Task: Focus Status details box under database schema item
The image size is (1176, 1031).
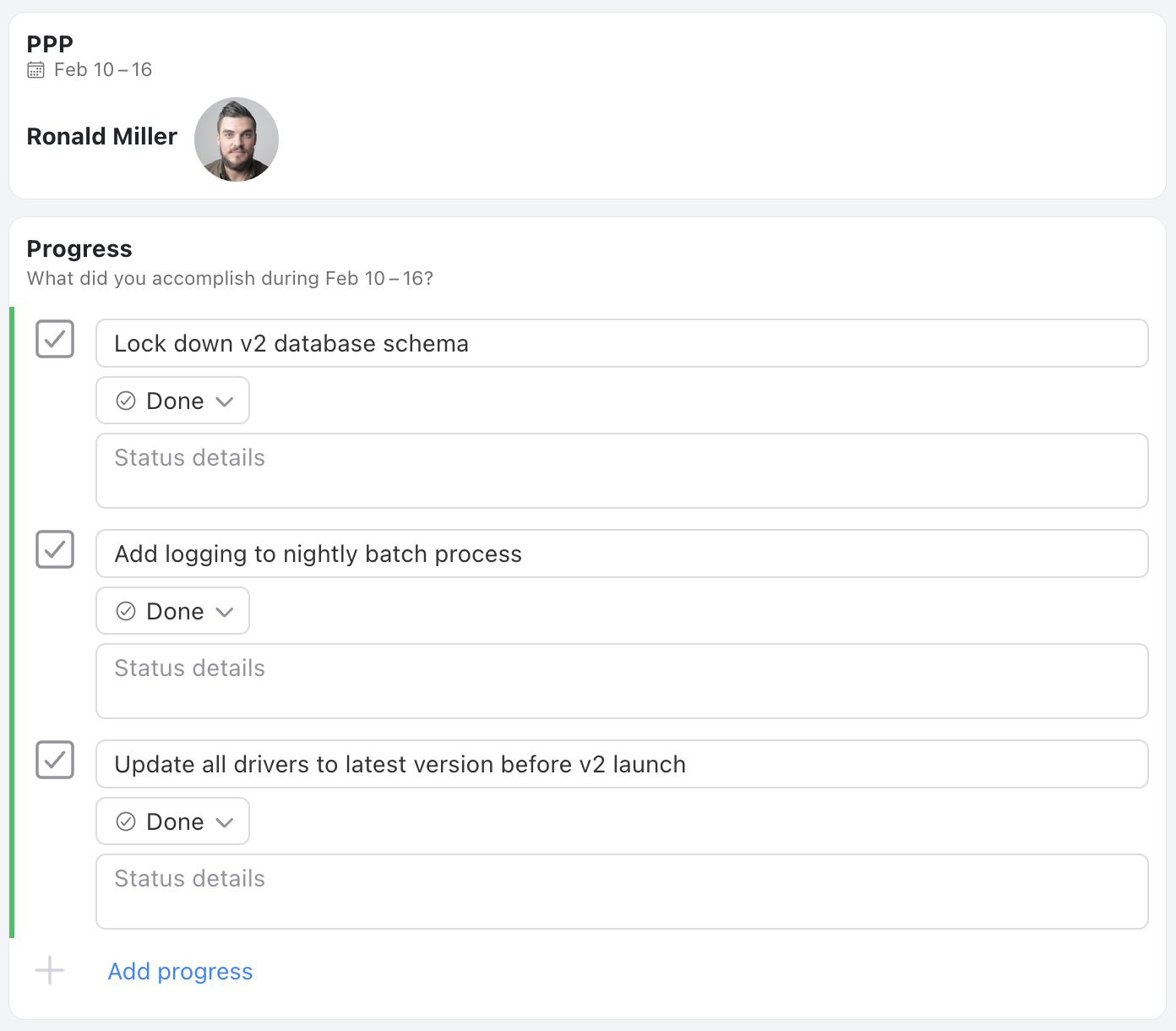Action: point(622,471)
